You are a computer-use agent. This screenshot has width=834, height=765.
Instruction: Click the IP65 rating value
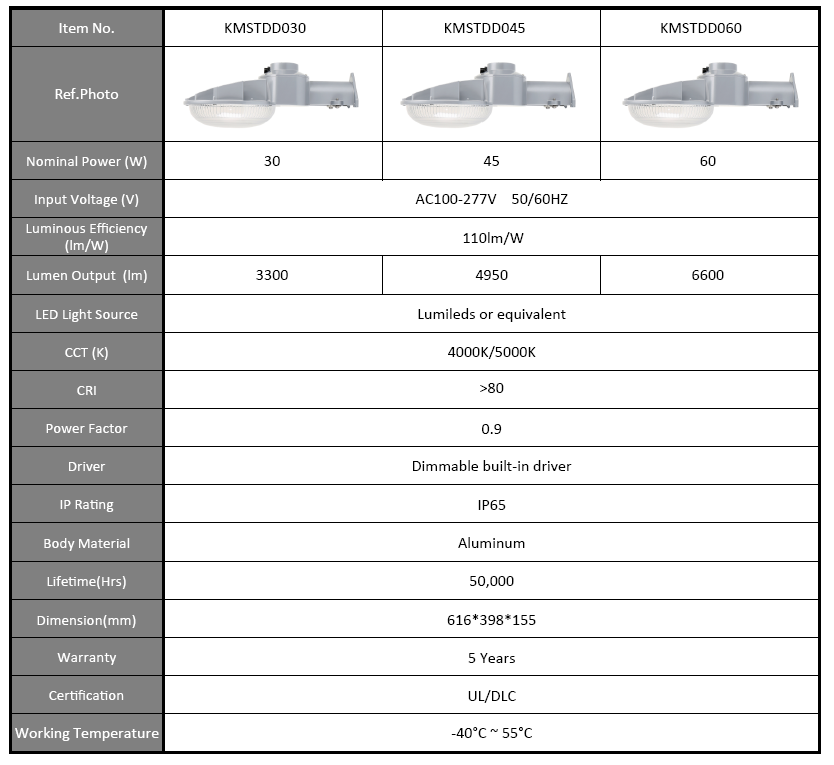click(491, 505)
